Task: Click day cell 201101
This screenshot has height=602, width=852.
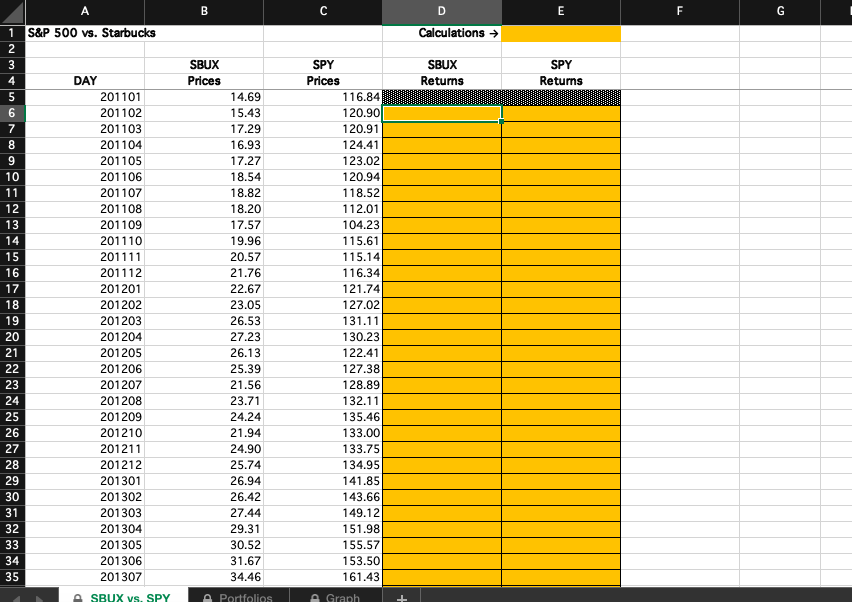Action: (85, 97)
